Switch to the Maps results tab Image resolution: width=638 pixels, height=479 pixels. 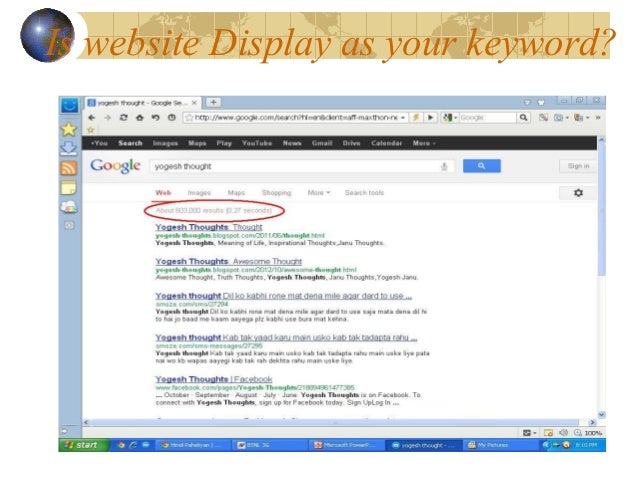(236, 192)
